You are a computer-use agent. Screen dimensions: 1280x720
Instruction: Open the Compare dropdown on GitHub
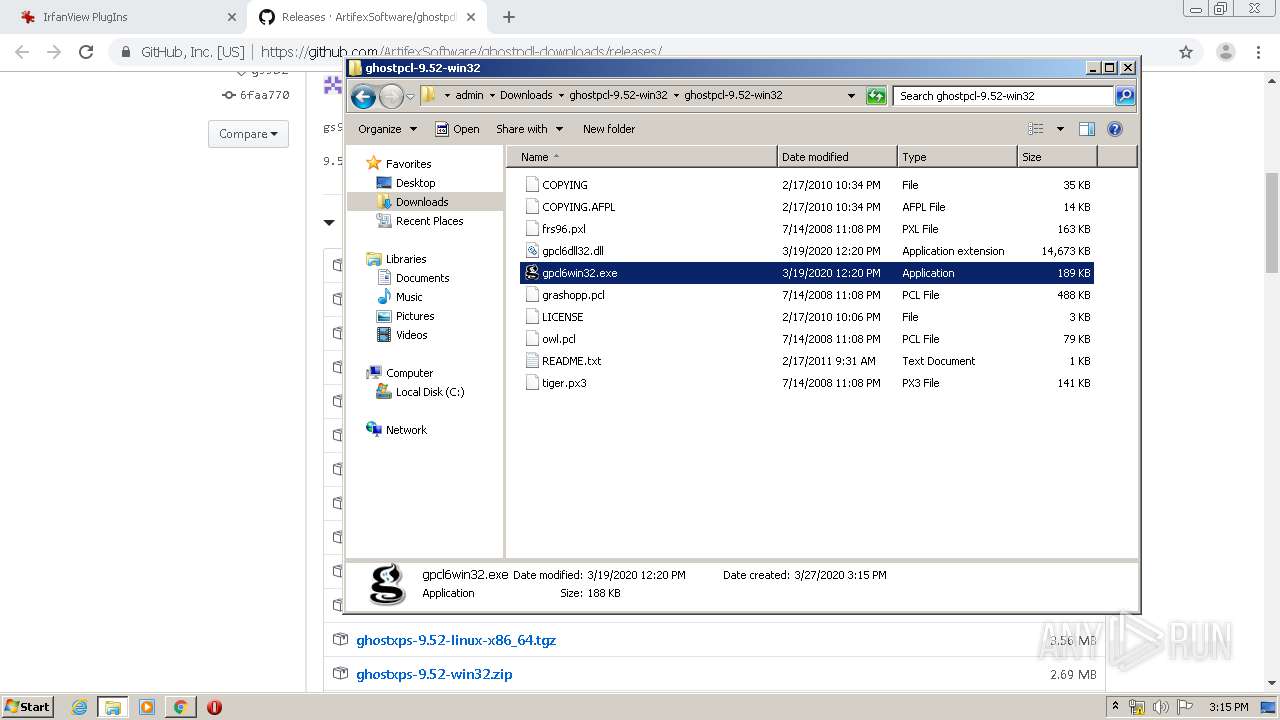[248, 134]
